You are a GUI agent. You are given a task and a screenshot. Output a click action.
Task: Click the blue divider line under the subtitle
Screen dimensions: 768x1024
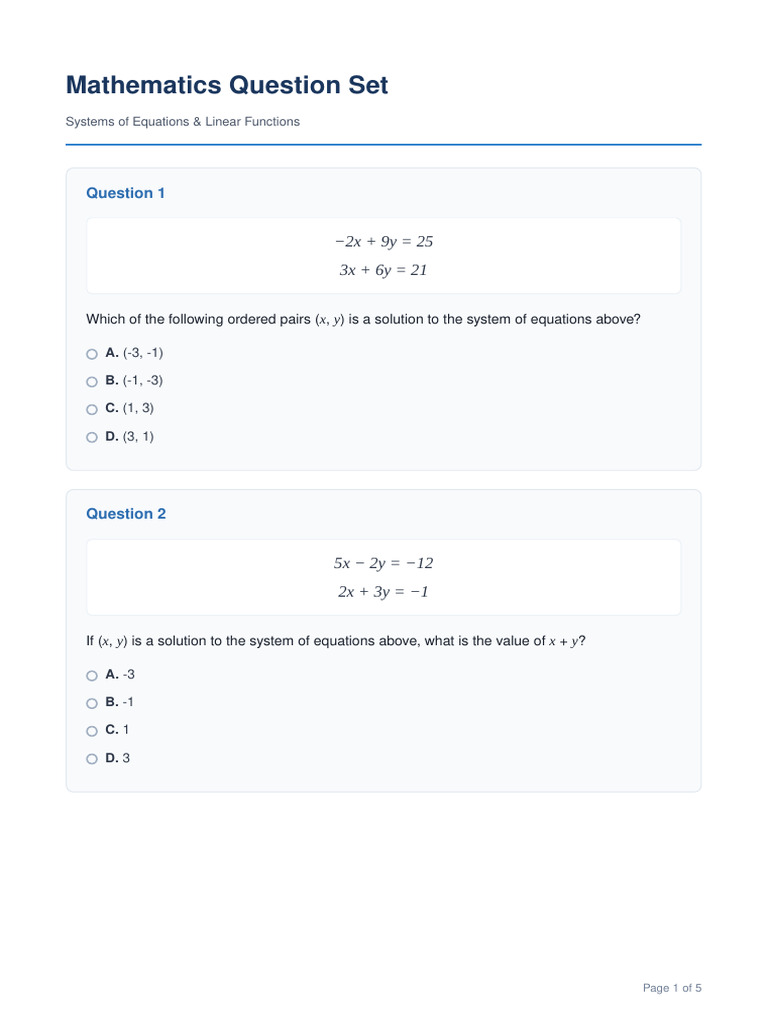383,144
